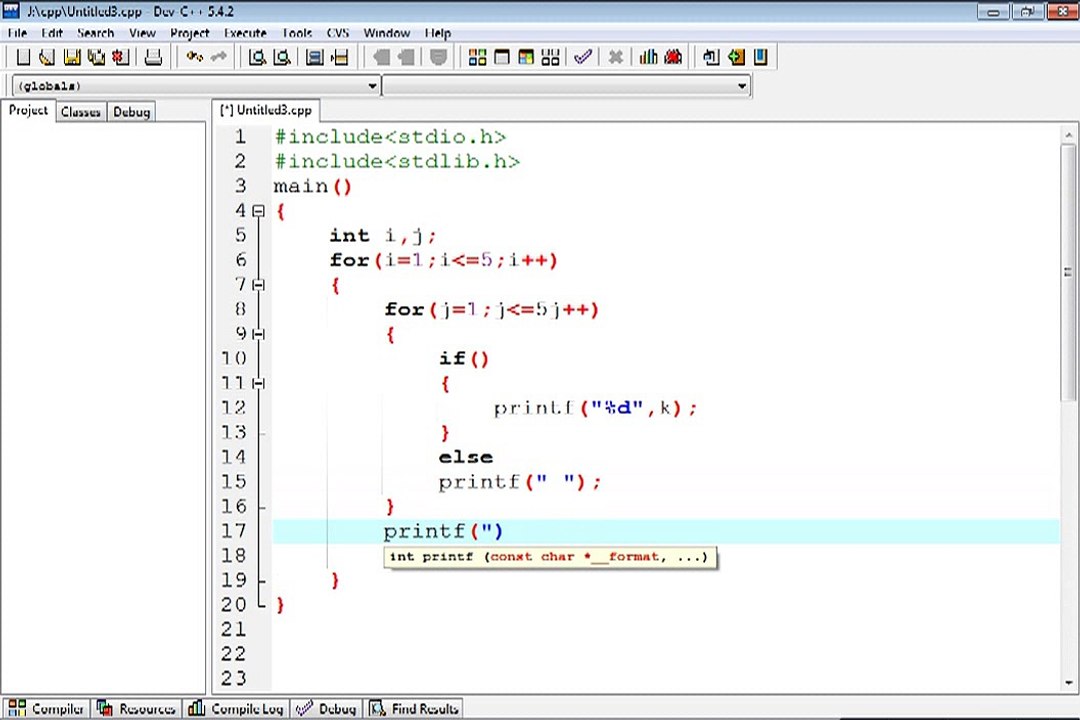
Task: Click the "else" keyword on line 14
Action: tap(466, 457)
